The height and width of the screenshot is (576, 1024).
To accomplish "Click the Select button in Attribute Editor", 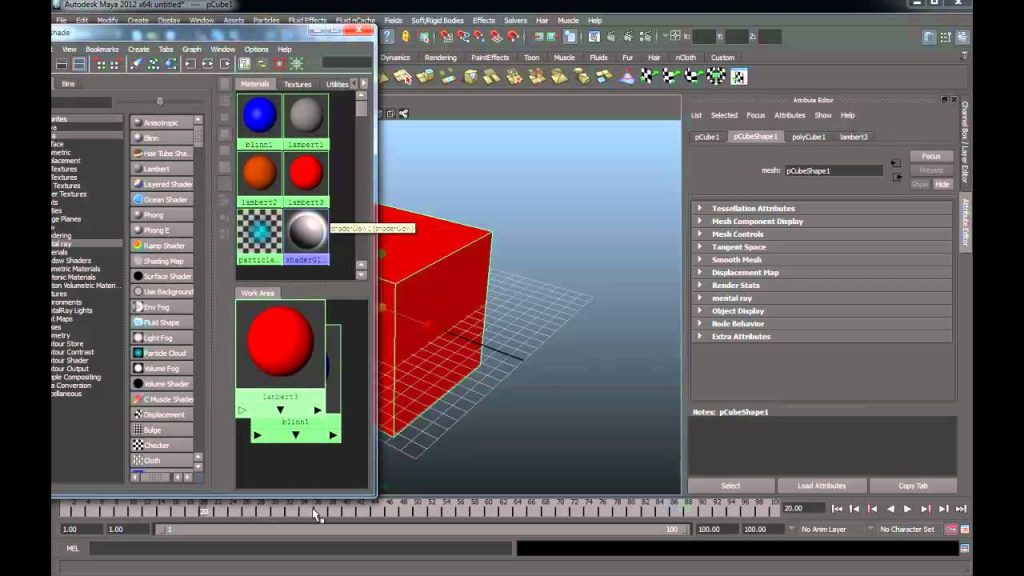I will [x=731, y=486].
